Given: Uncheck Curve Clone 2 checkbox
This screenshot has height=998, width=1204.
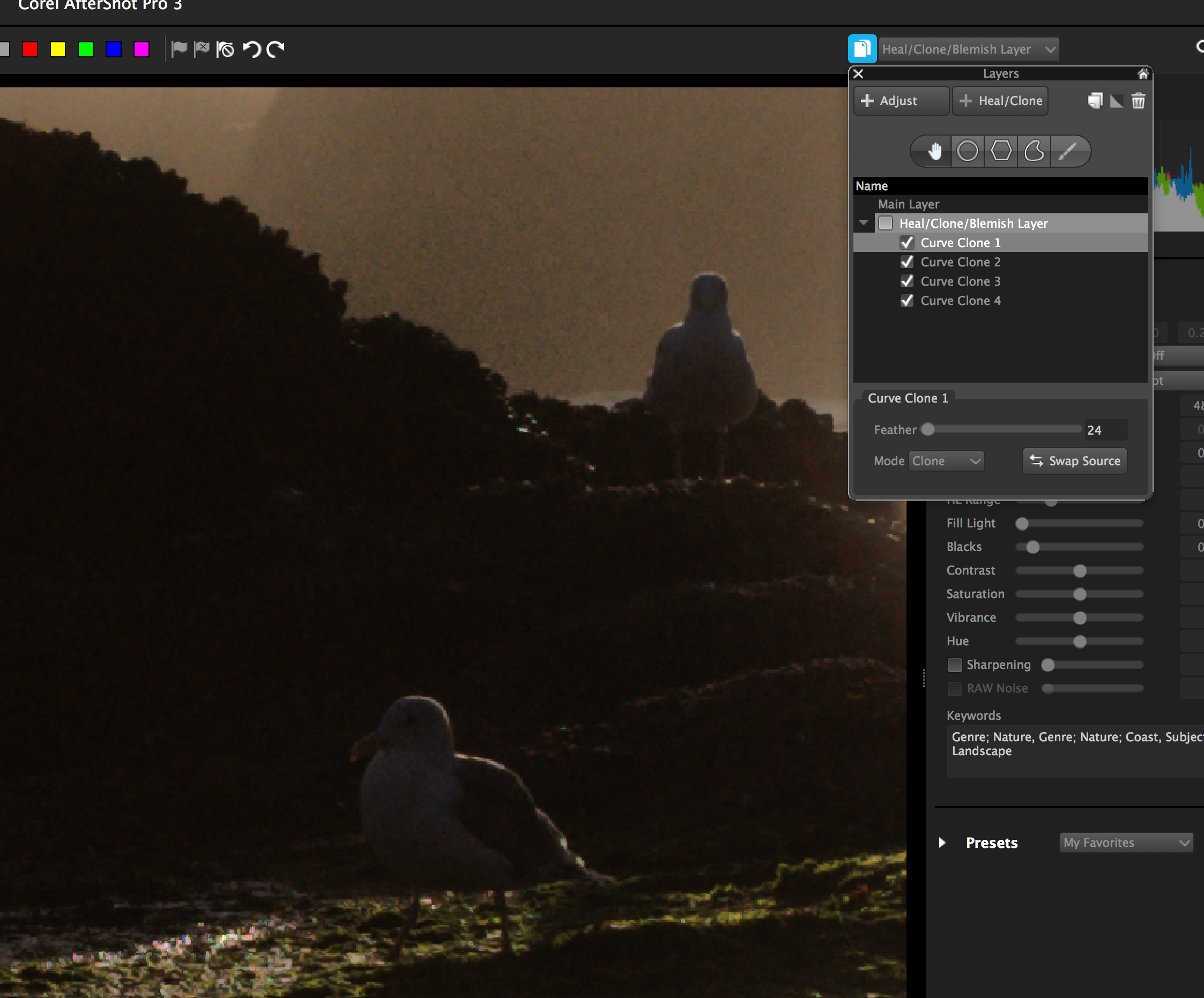Looking at the screenshot, I should click(x=906, y=262).
